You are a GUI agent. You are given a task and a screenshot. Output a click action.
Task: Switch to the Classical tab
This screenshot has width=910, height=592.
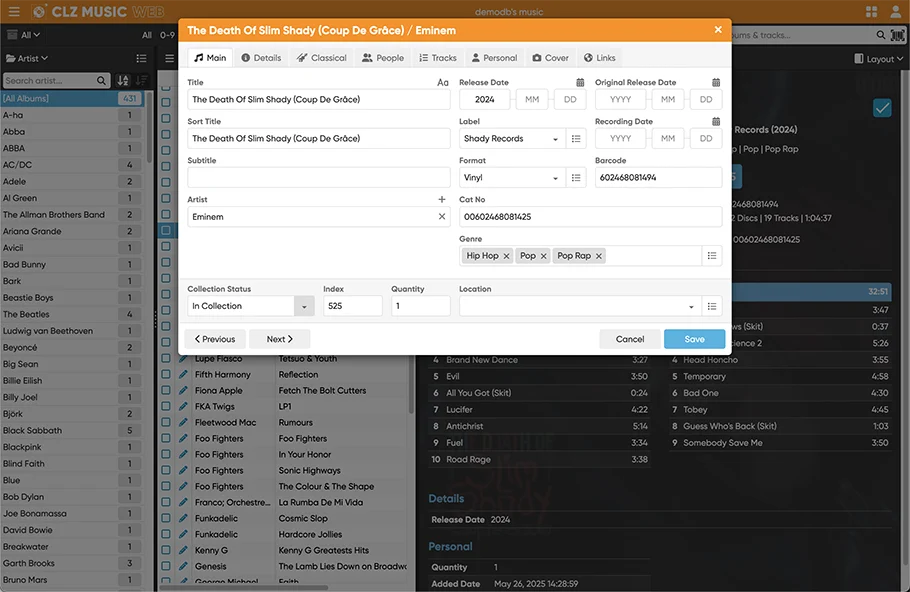click(322, 58)
